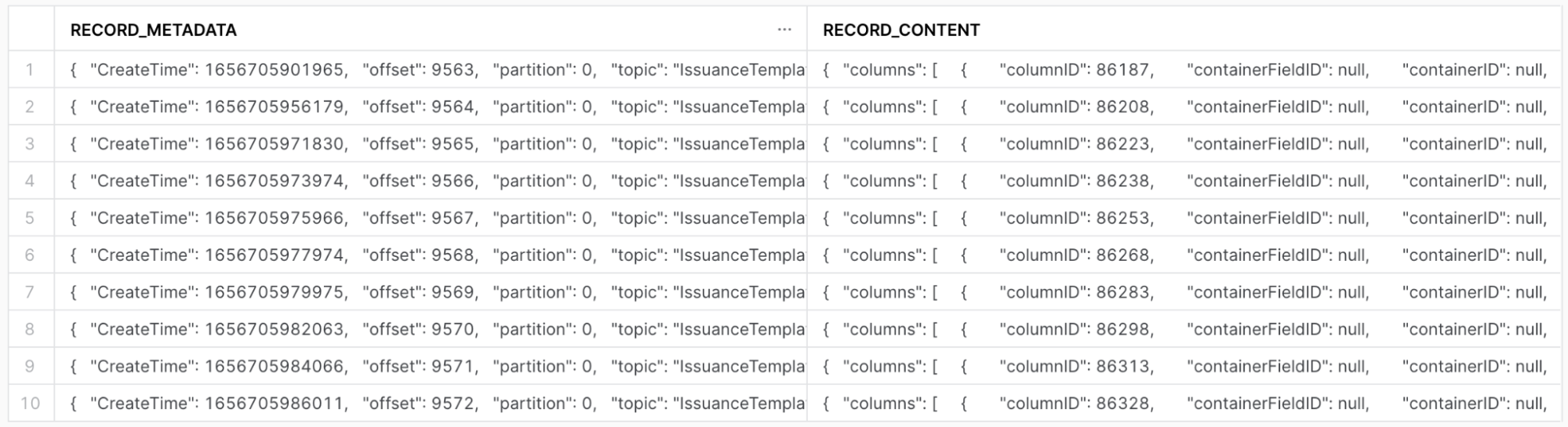1568x427 pixels.
Task: Click the metadata cell with offset 9564
Action: click(430, 107)
